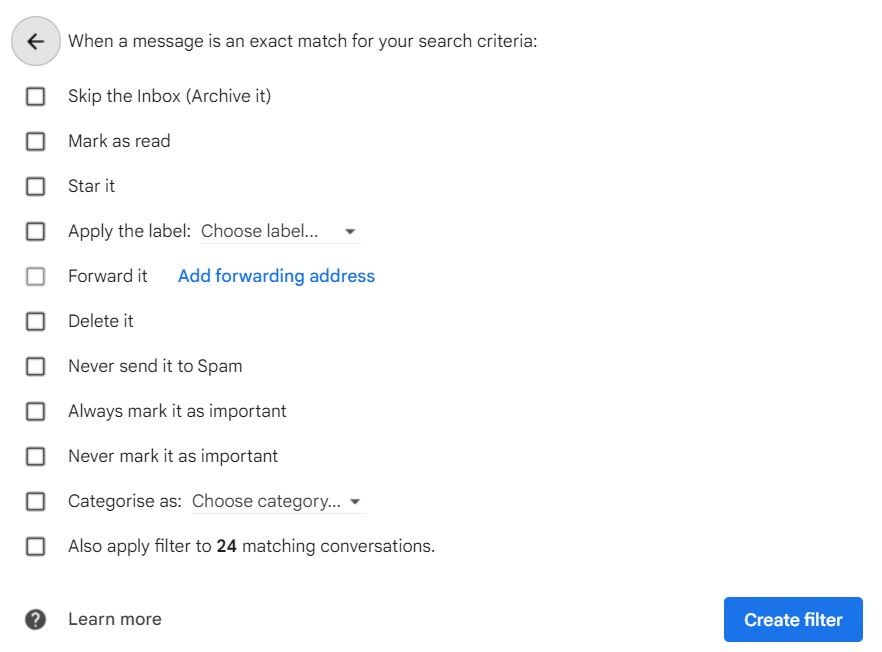Open Learn more about filters
The height and width of the screenshot is (652, 882).
[x=114, y=619]
